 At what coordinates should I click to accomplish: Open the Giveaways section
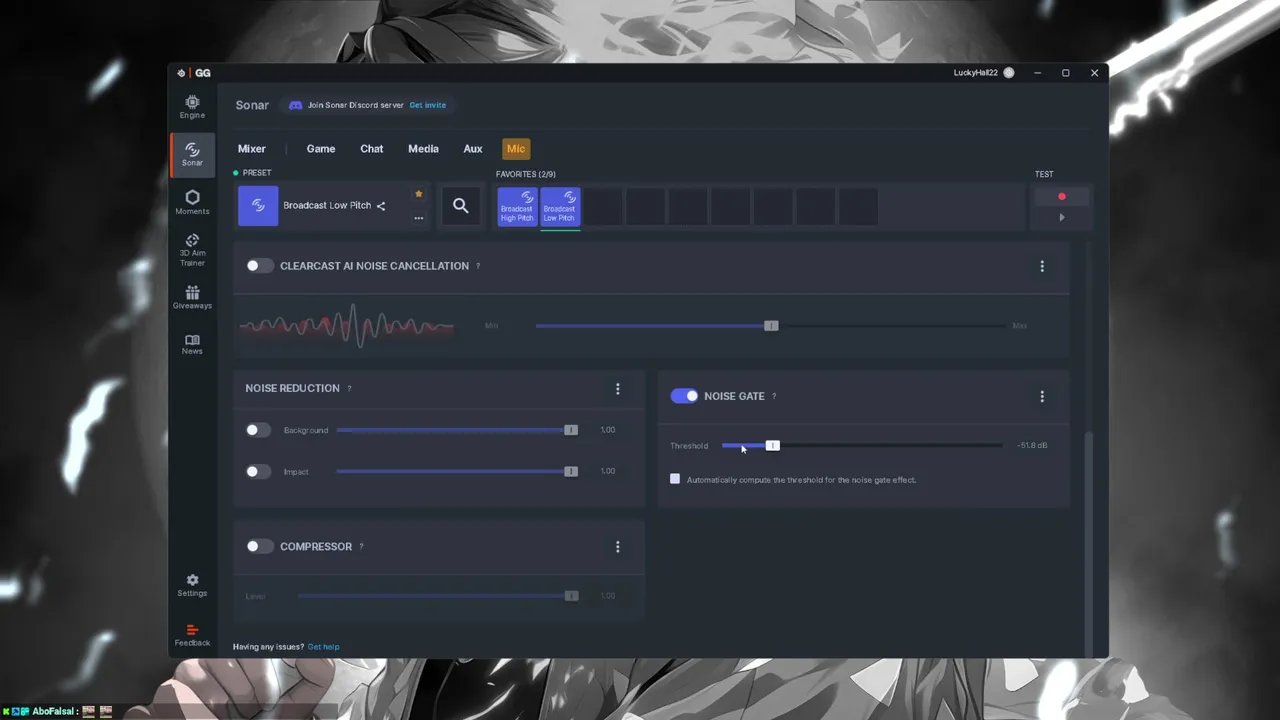(192, 297)
